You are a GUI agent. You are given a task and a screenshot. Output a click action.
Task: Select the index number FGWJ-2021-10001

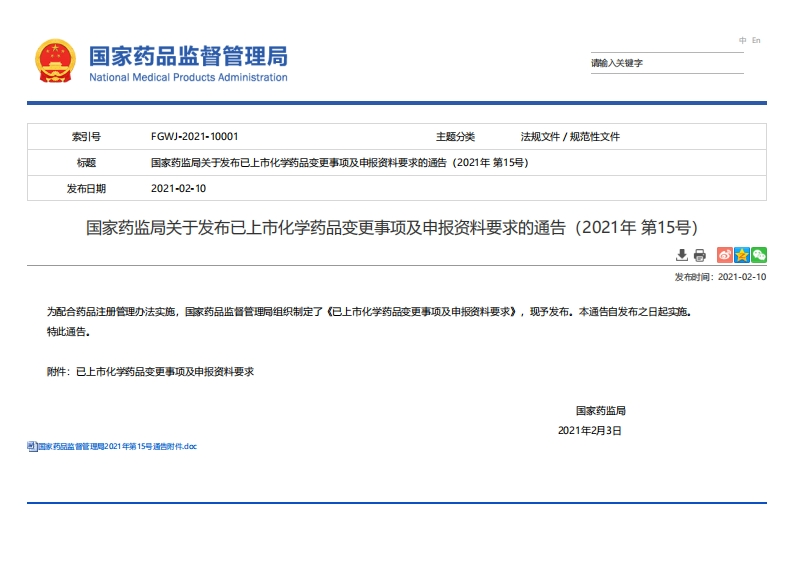(194, 136)
